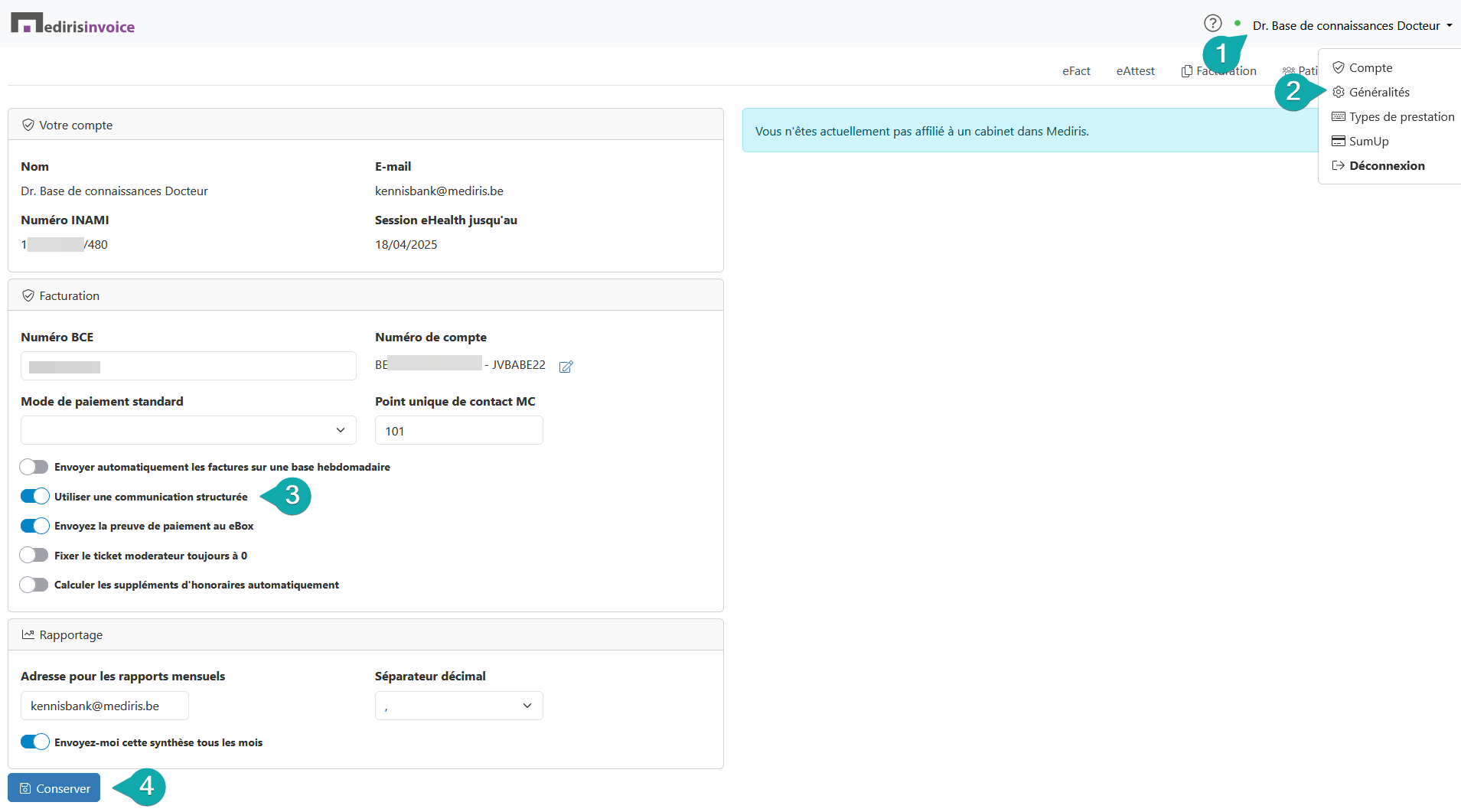
Task: Click the Dr. Base de connaissances Docteur username
Action: (1346, 26)
